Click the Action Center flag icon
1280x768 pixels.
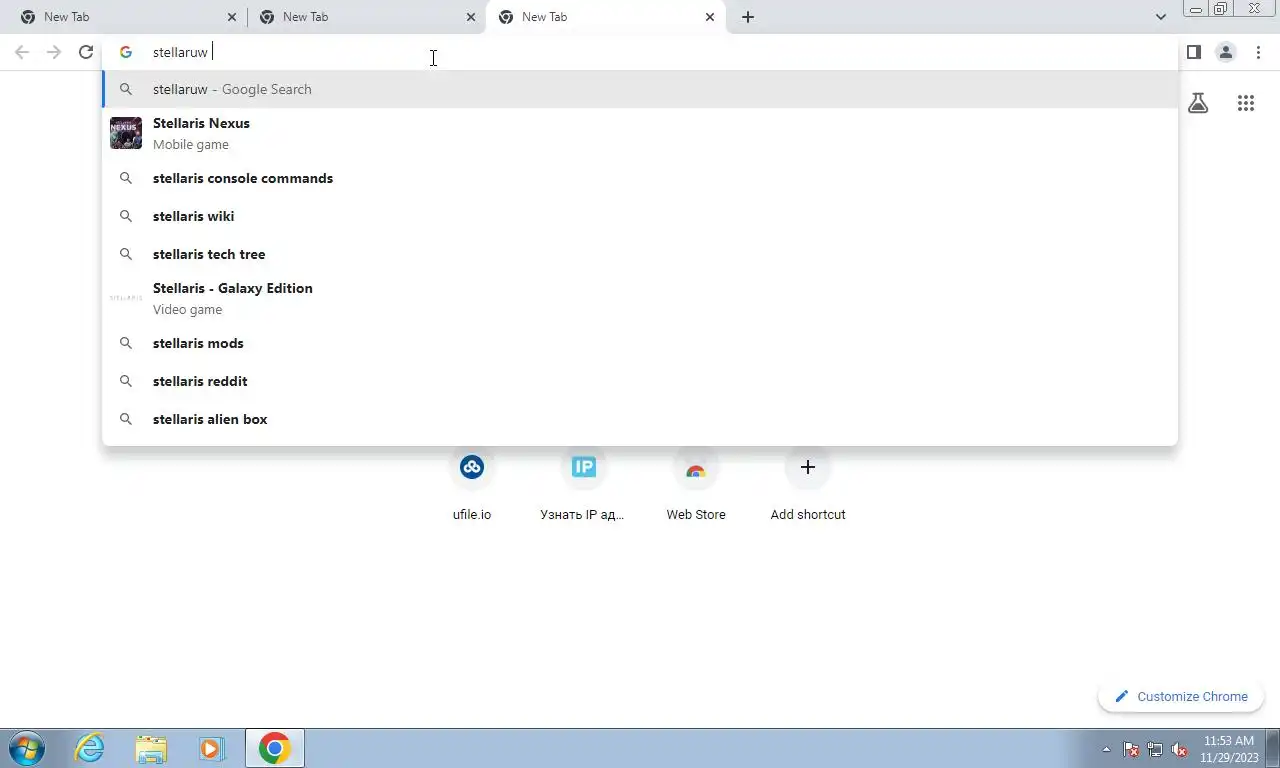click(1131, 749)
